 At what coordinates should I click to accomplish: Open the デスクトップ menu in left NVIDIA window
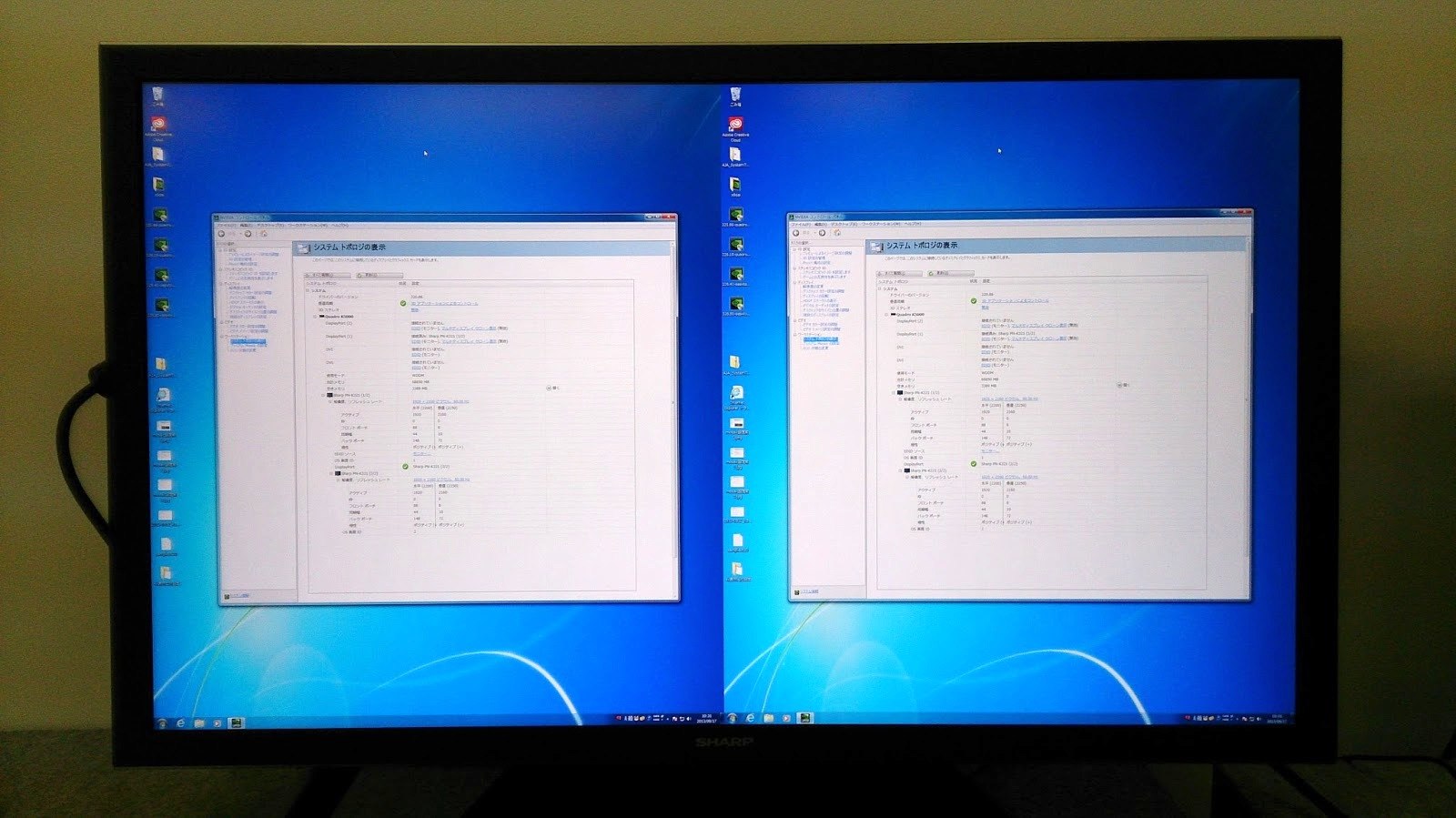point(270,225)
